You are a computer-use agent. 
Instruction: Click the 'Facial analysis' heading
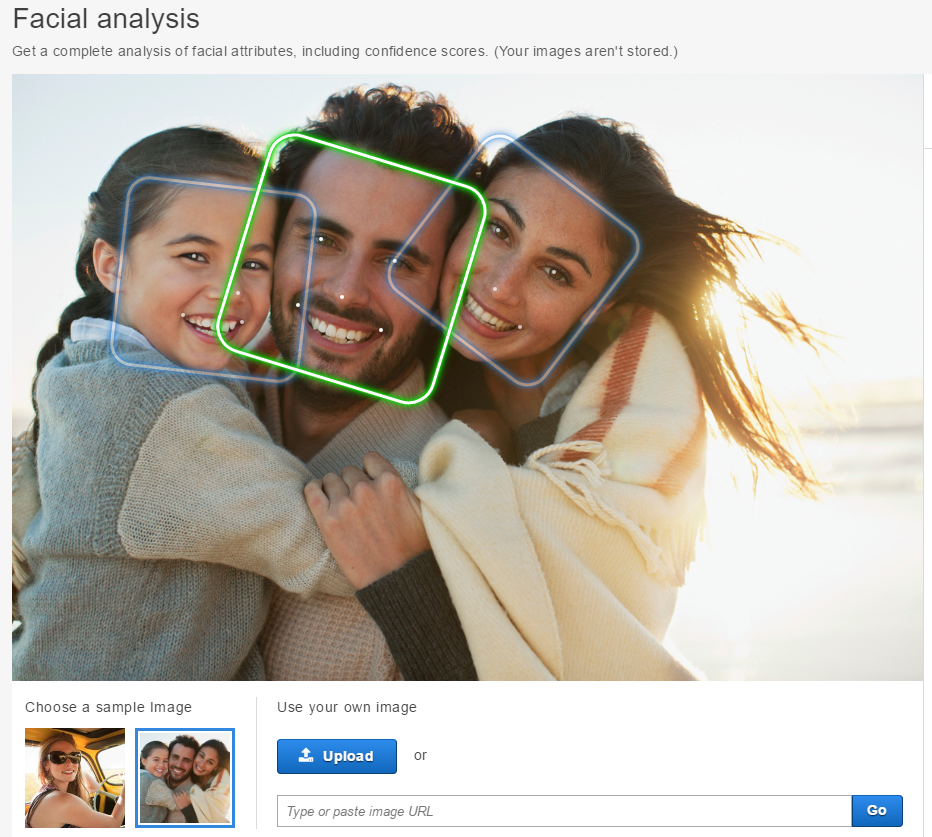pos(106,18)
